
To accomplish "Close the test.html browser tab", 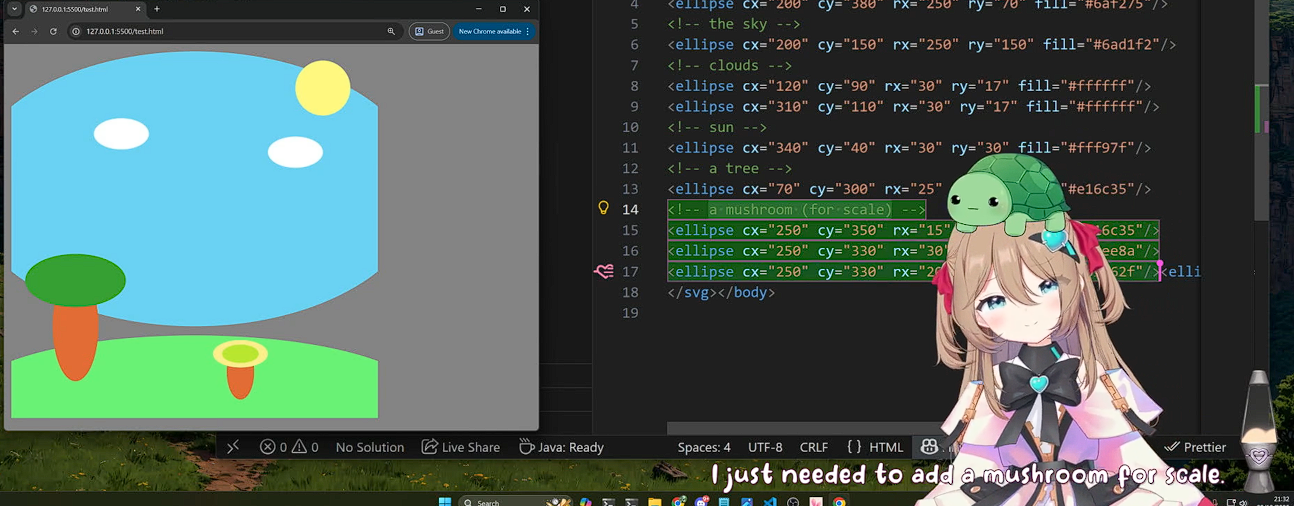I will click(x=138, y=9).
